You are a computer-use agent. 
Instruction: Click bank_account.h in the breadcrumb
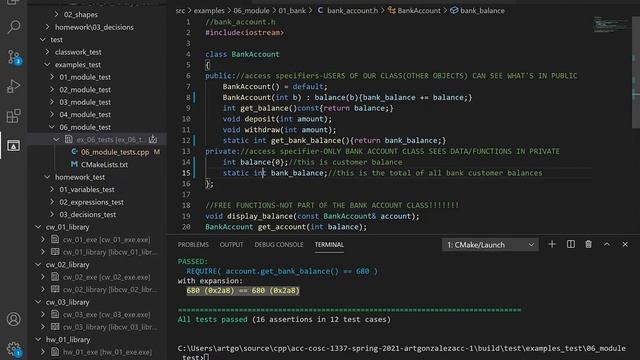point(352,11)
